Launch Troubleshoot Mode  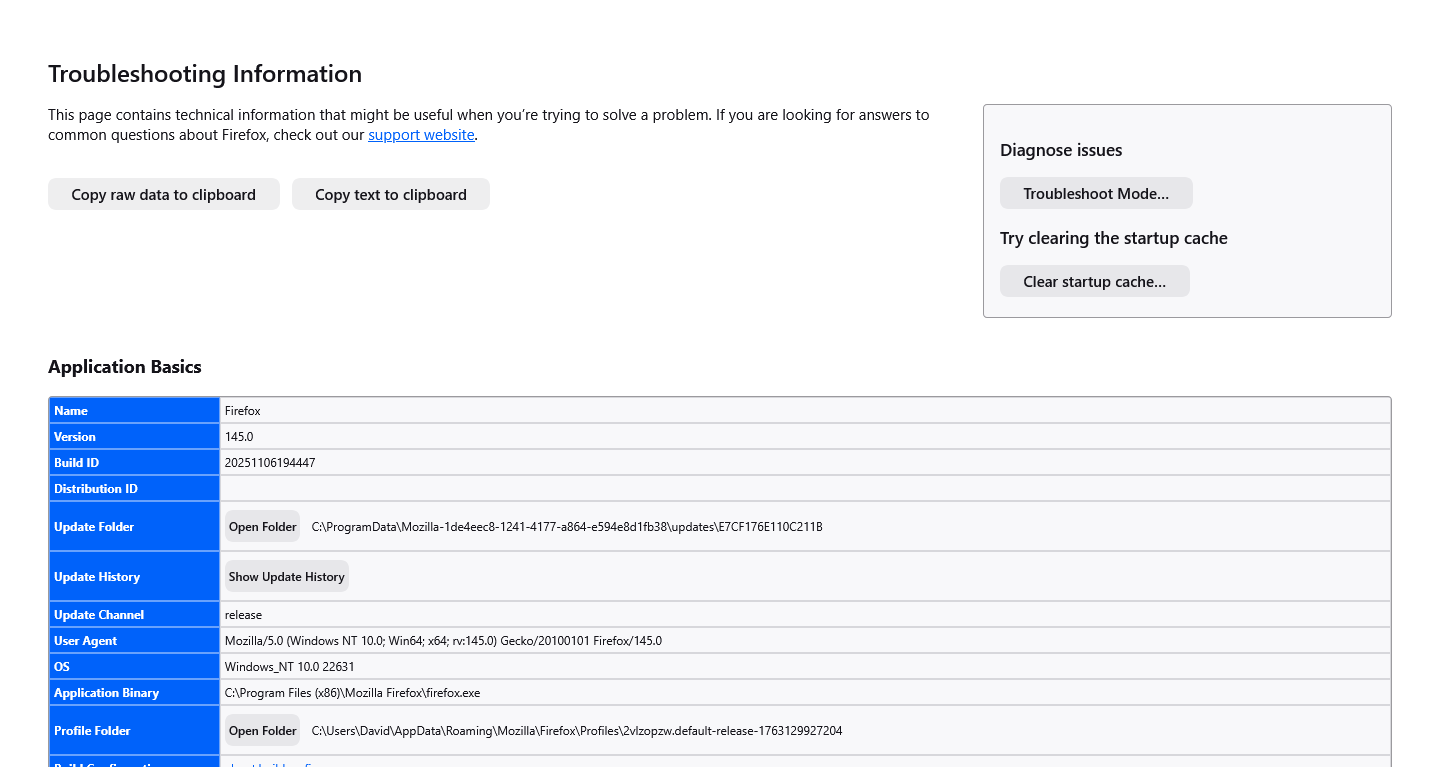click(x=1096, y=194)
